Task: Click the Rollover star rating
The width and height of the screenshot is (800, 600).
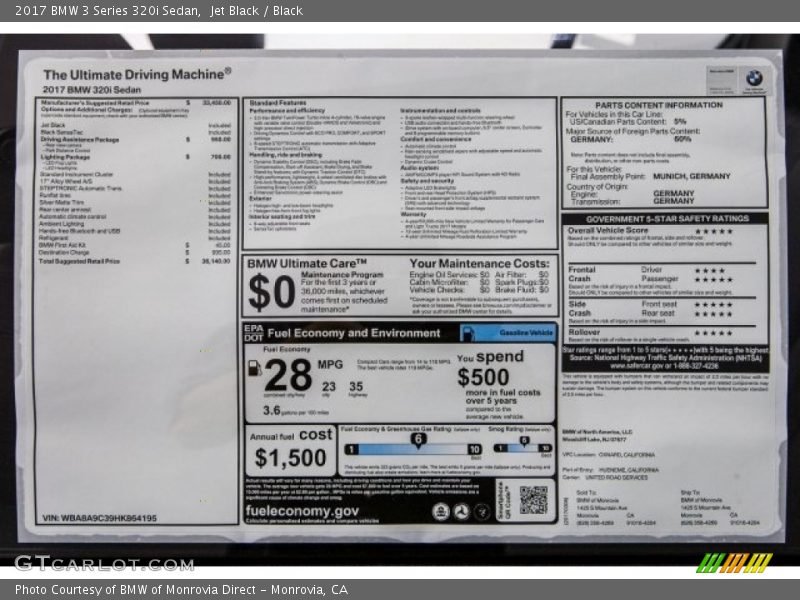Action: (x=714, y=333)
